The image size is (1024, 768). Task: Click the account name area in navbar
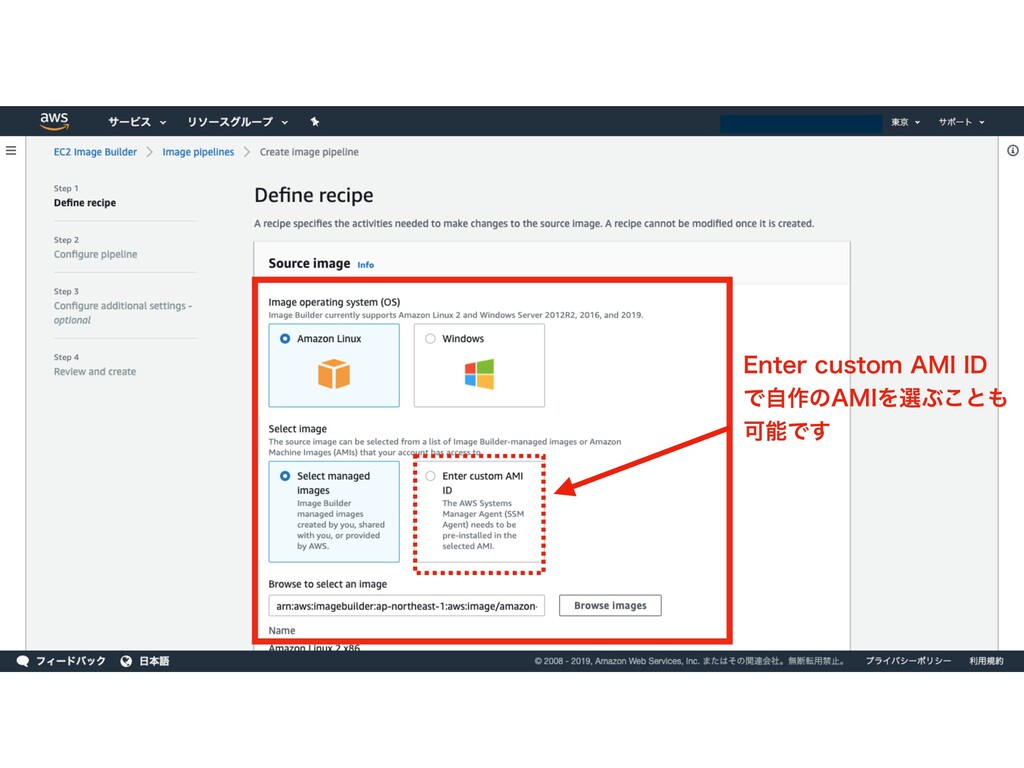(801, 123)
